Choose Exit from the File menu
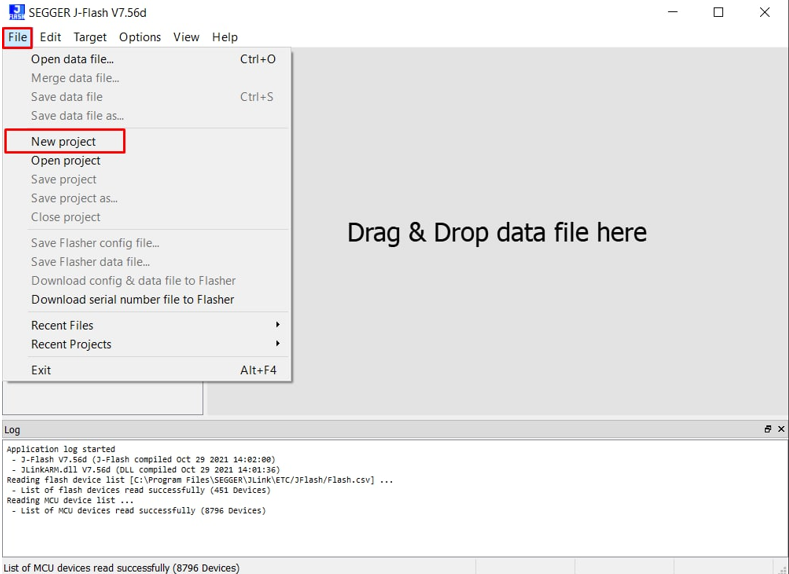The image size is (789, 574). tap(147, 370)
